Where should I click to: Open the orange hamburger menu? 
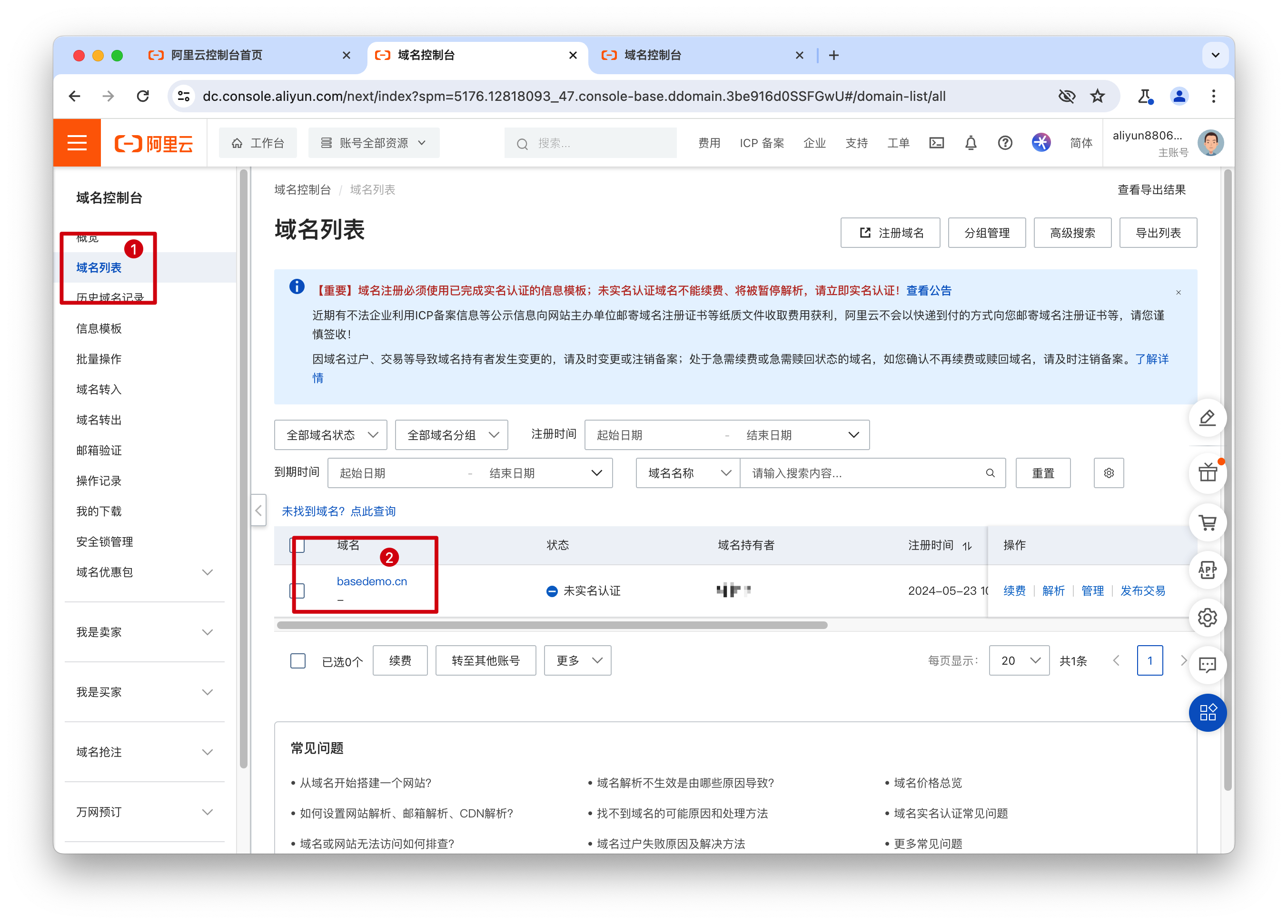tap(77, 142)
